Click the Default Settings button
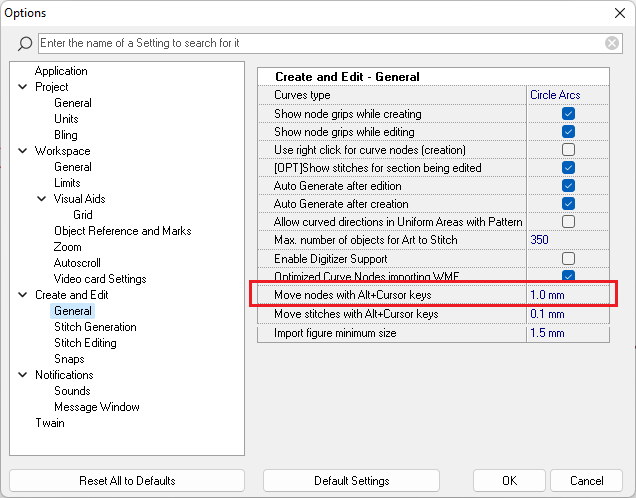This screenshot has width=636, height=498. [351, 481]
